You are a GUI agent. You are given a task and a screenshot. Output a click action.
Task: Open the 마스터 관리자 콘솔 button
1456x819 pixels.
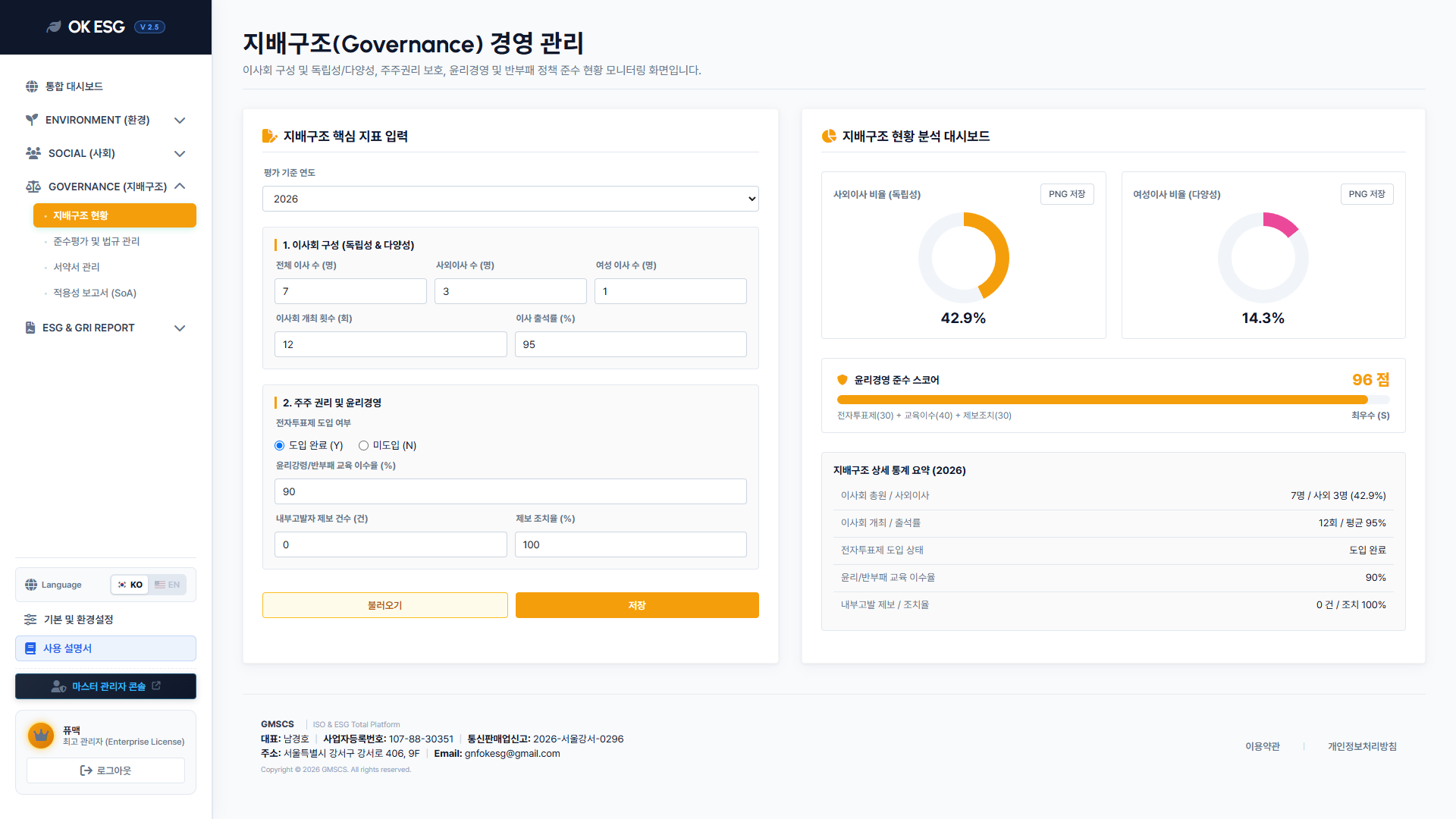coord(105,686)
